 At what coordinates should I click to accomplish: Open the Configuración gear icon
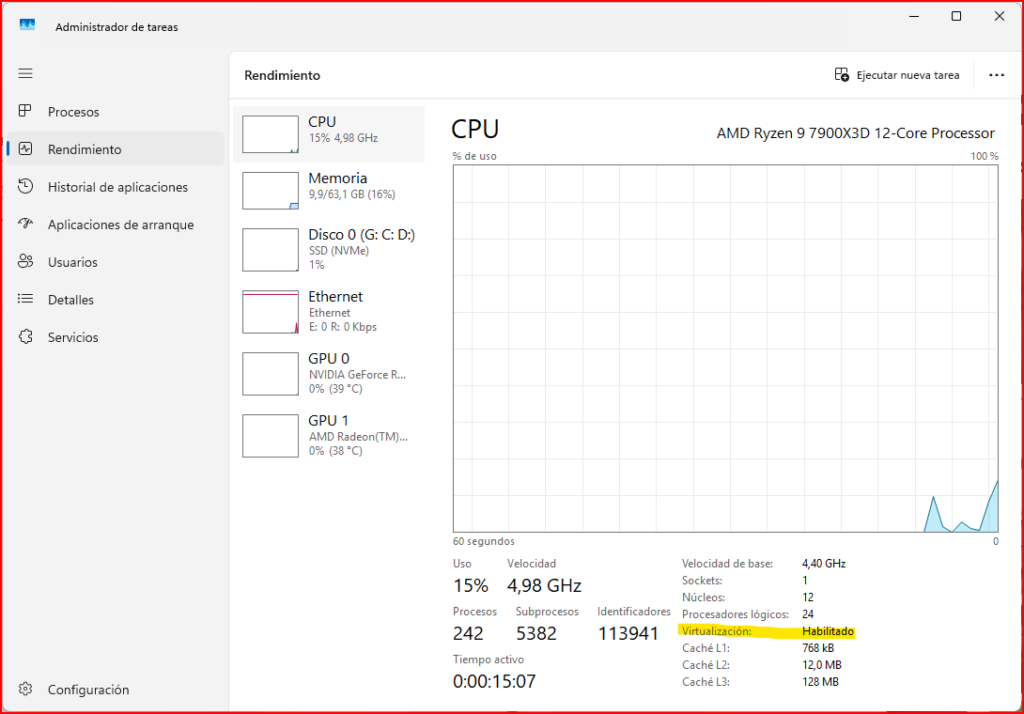26,689
